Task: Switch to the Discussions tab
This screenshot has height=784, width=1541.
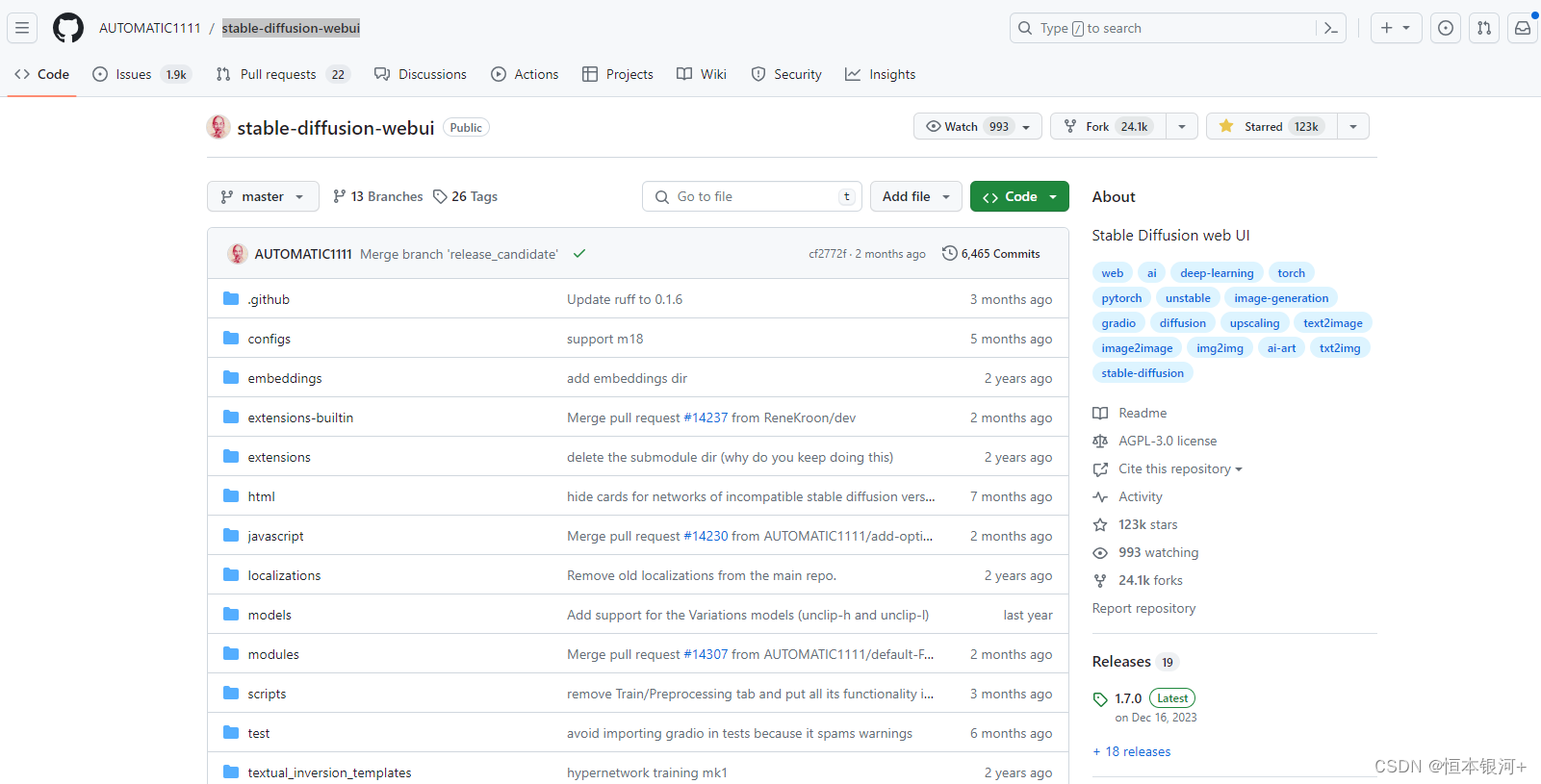Action: [x=421, y=74]
